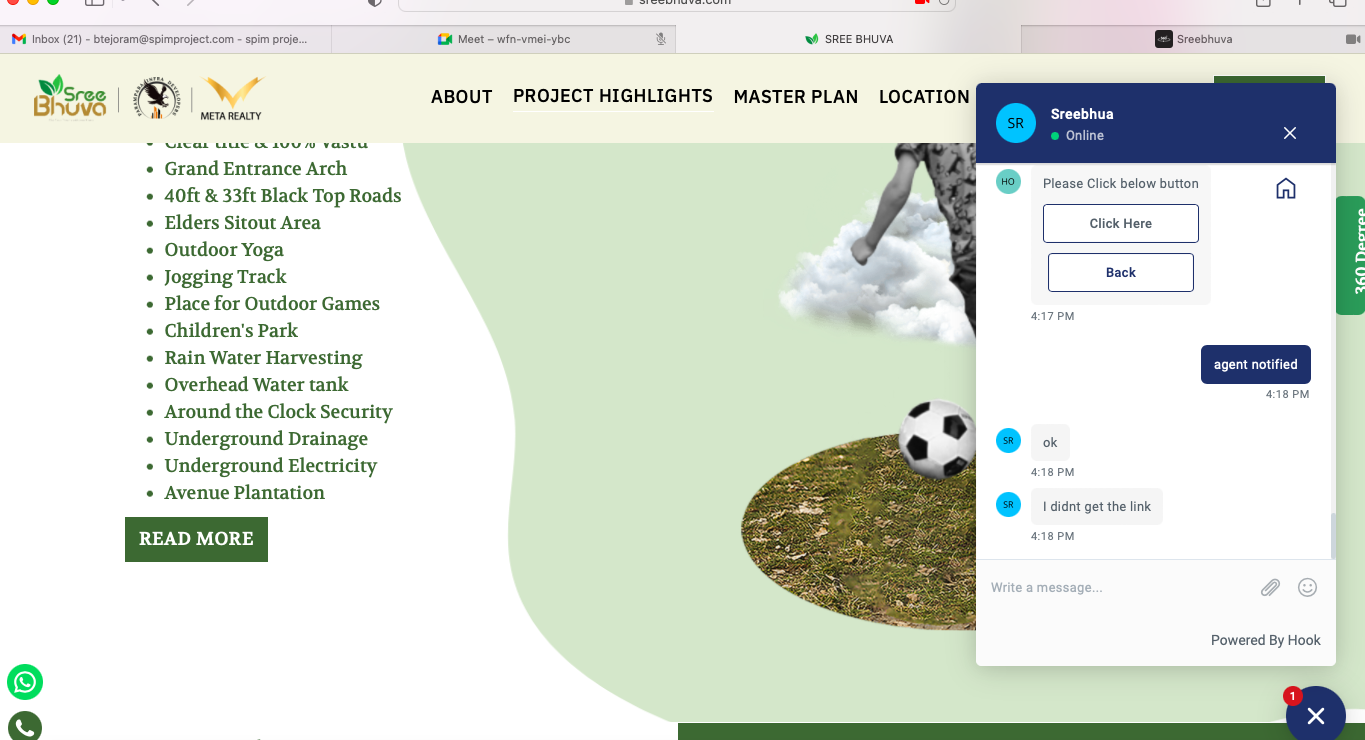
Task: Open the ABOUT menu item
Action: 462,97
